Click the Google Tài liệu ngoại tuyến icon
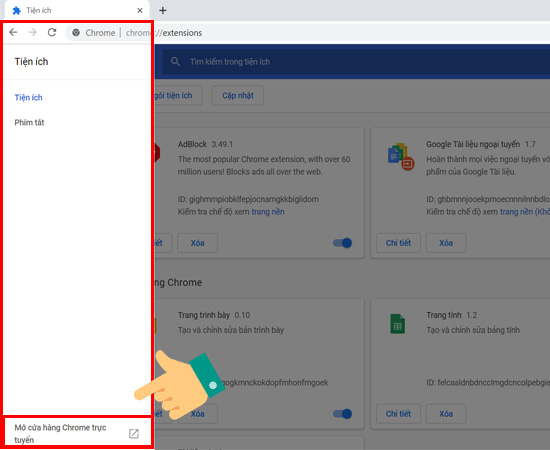The image size is (550, 450). (401, 157)
